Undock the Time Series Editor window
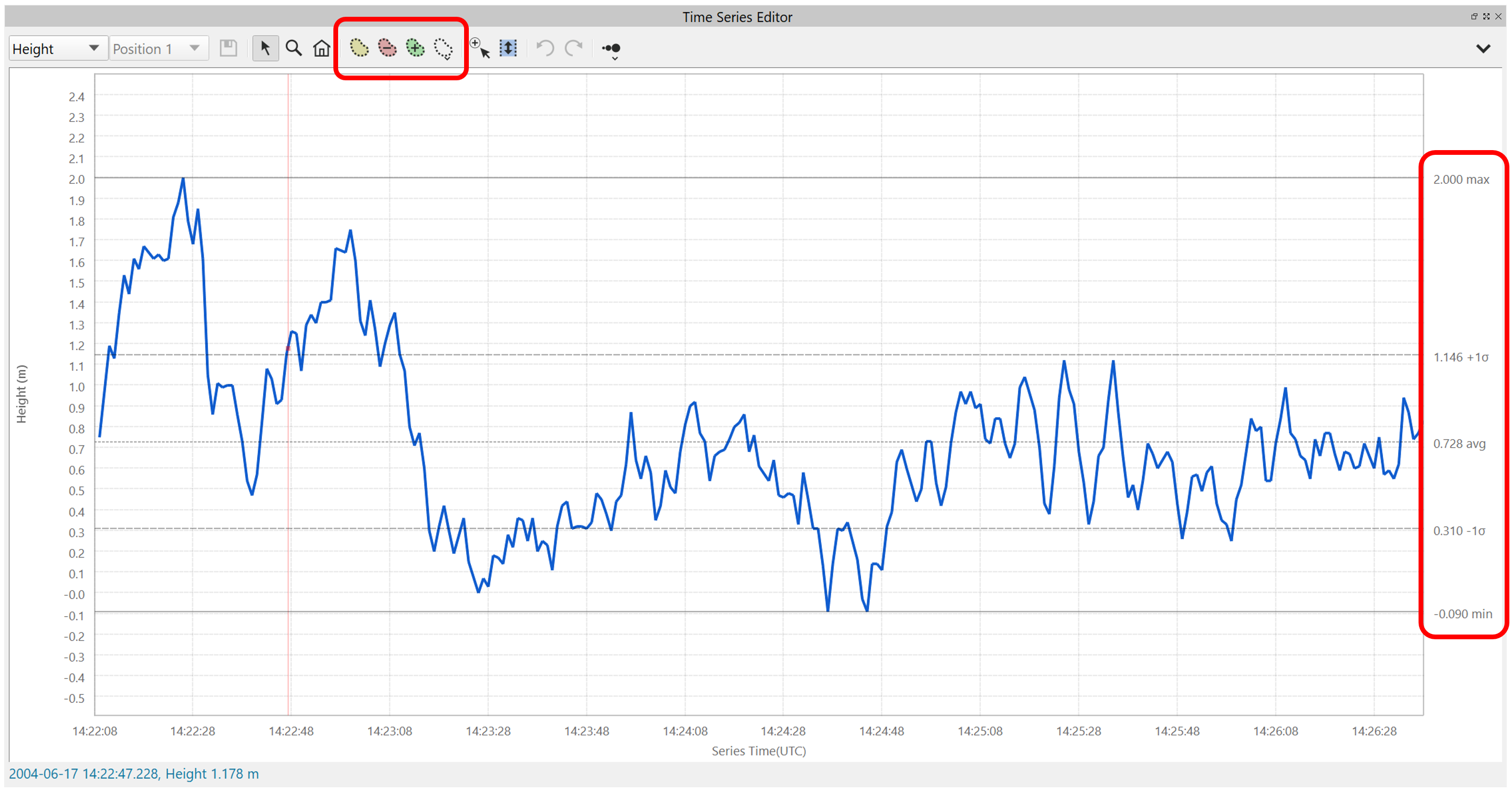Viewport: 1512px width, 792px height. [x=1473, y=16]
